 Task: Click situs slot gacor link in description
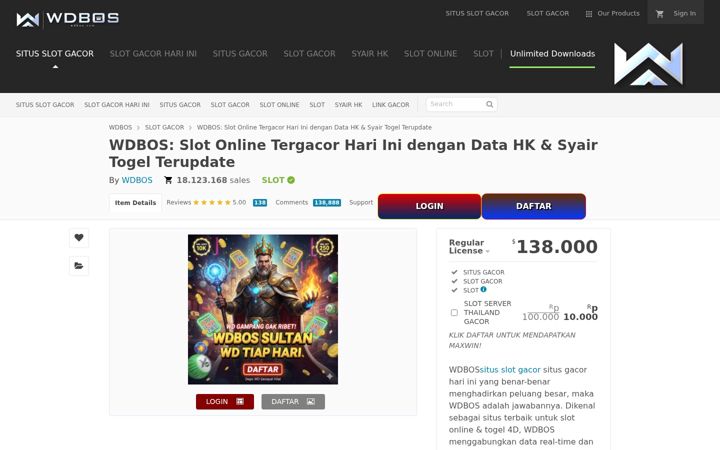[510, 370]
